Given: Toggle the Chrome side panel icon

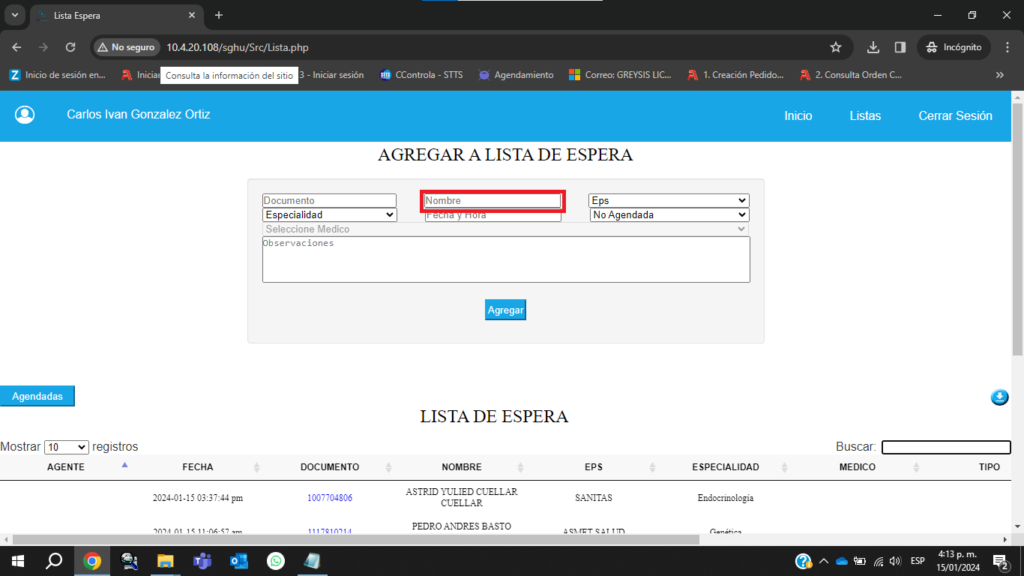Looking at the screenshot, I should 900,47.
